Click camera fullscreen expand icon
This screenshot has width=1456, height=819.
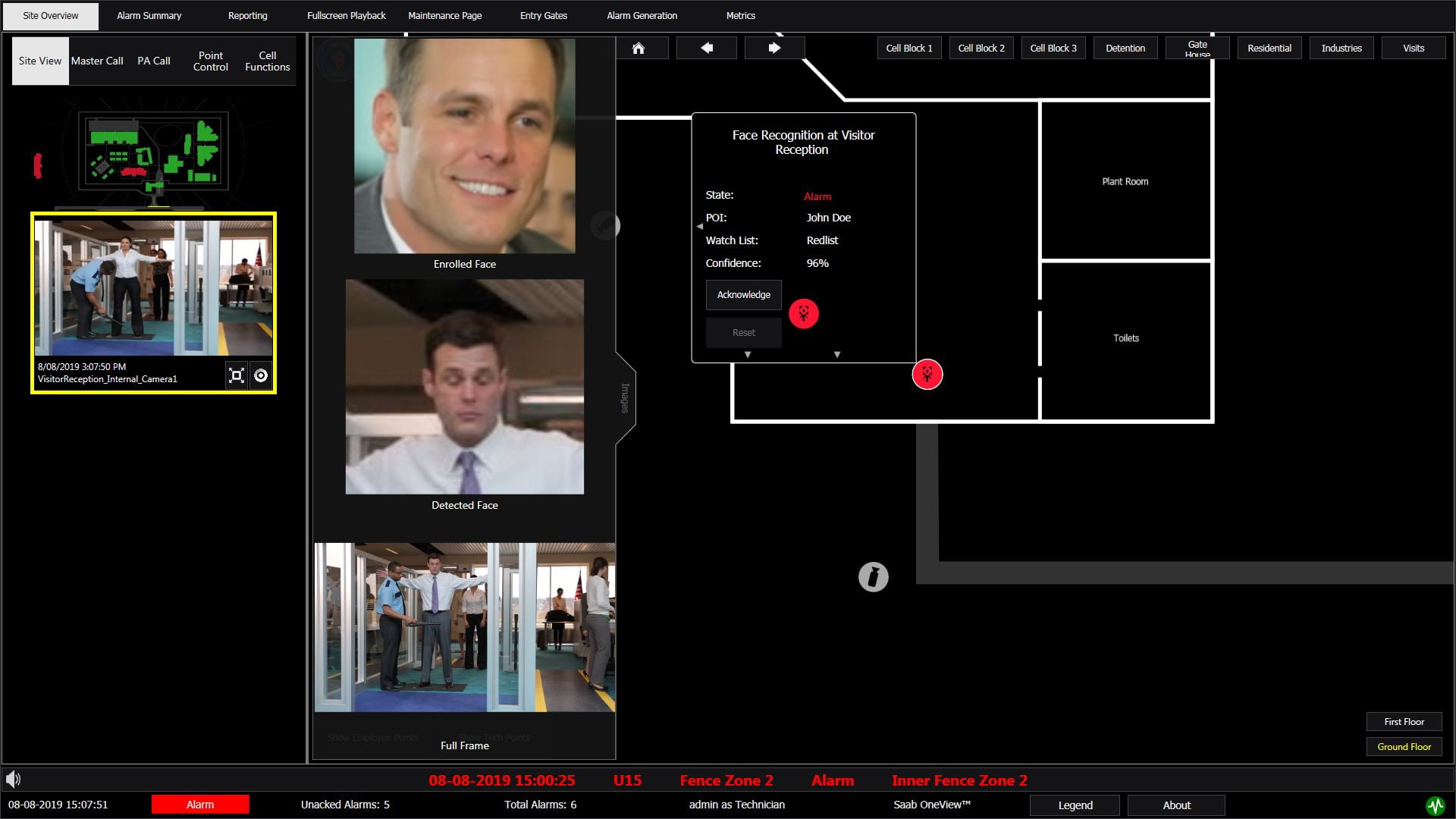237,375
